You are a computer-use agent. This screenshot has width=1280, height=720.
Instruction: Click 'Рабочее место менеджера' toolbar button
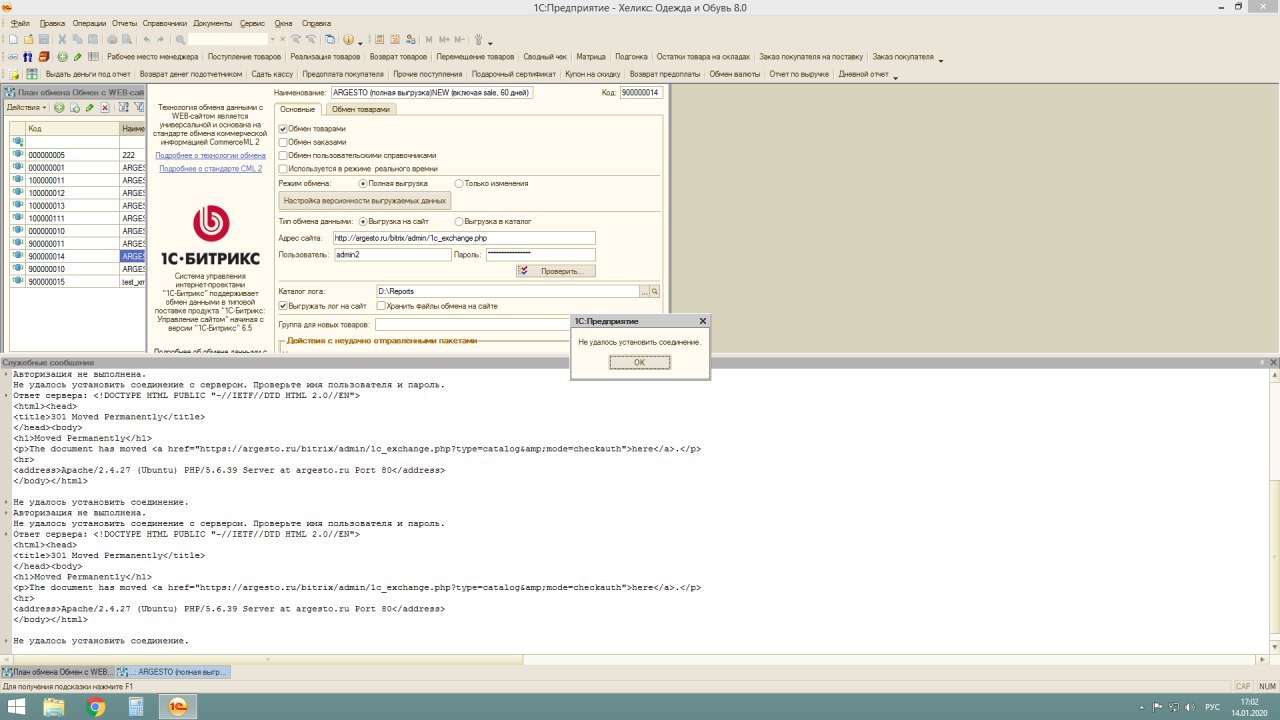coord(152,57)
